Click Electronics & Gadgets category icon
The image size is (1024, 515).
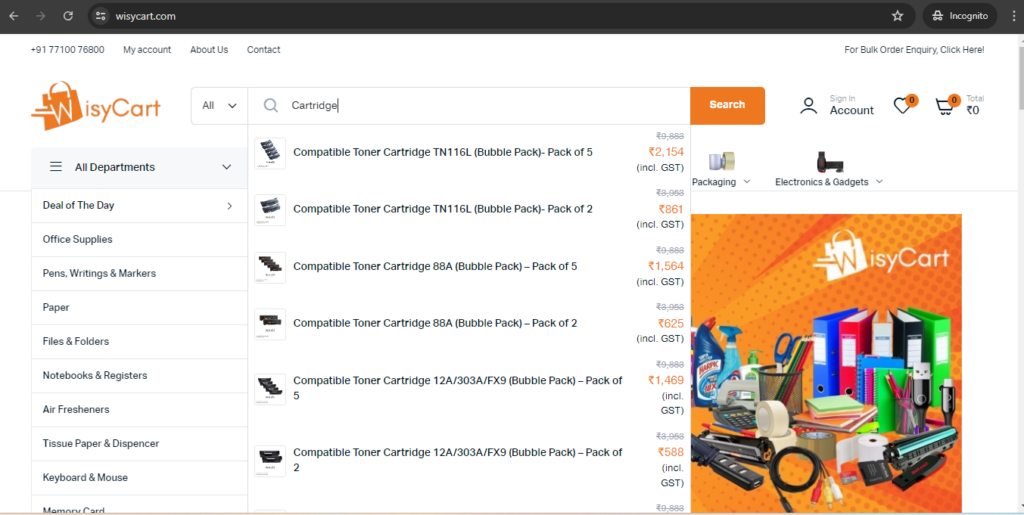tap(829, 161)
